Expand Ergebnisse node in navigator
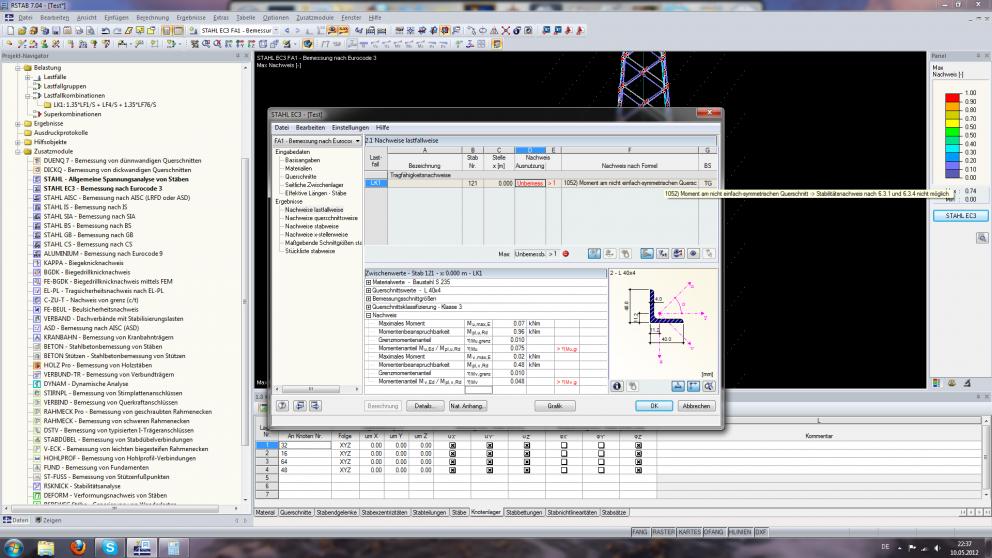This screenshot has width=992, height=558. (18, 124)
